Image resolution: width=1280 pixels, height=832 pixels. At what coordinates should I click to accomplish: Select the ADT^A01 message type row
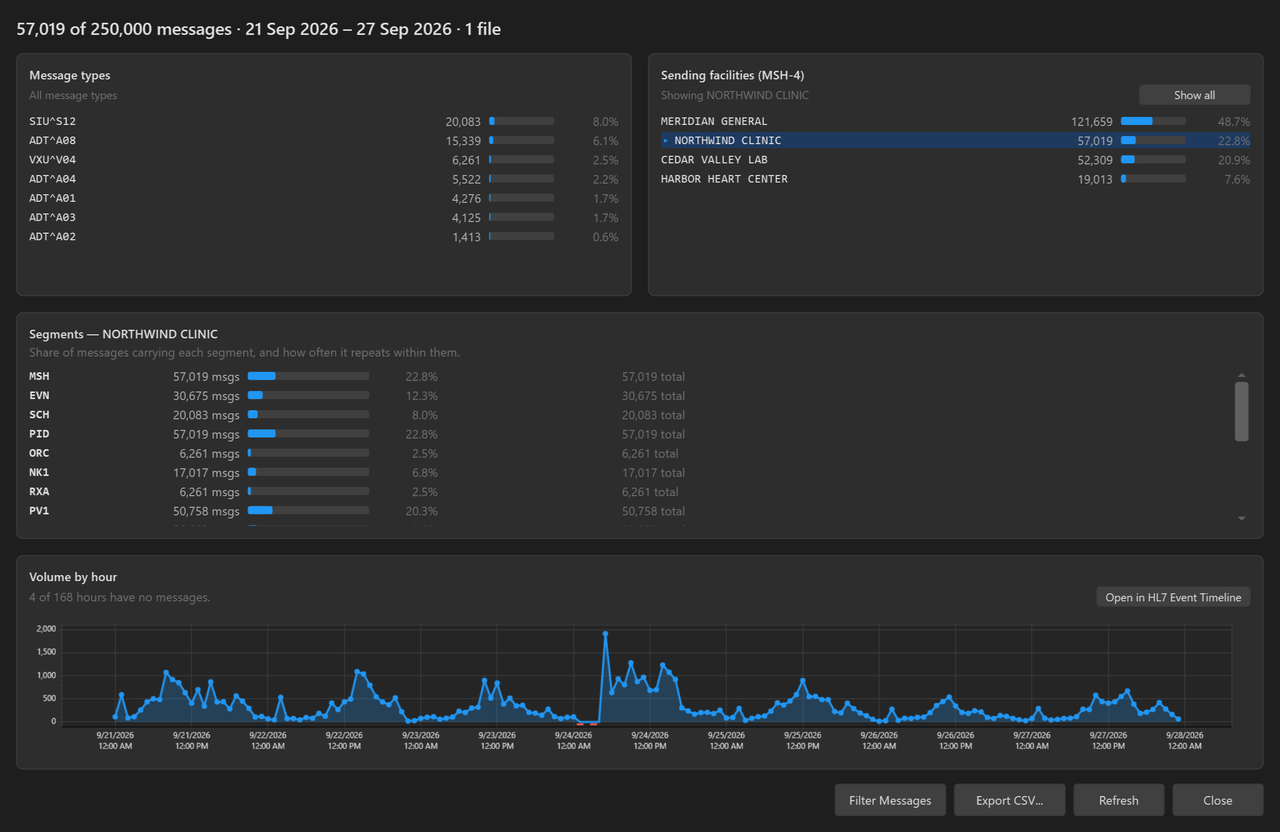point(324,198)
